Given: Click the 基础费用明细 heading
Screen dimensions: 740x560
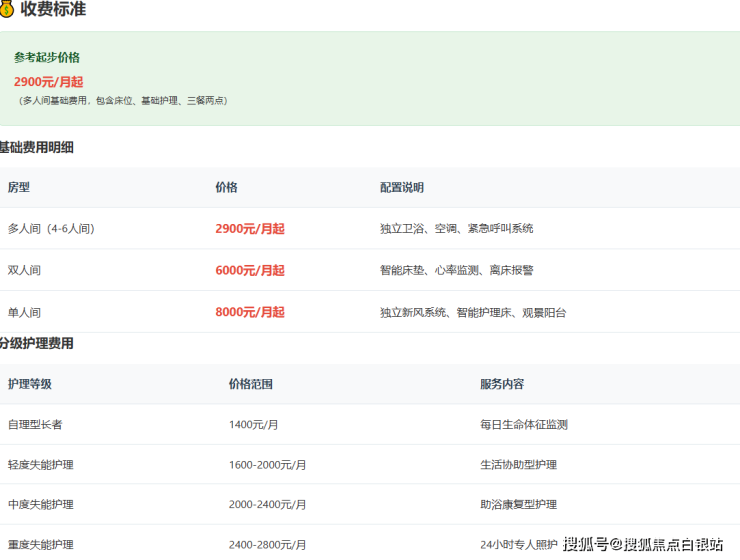Looking at the screenshot, I should (x=36, y=148).
